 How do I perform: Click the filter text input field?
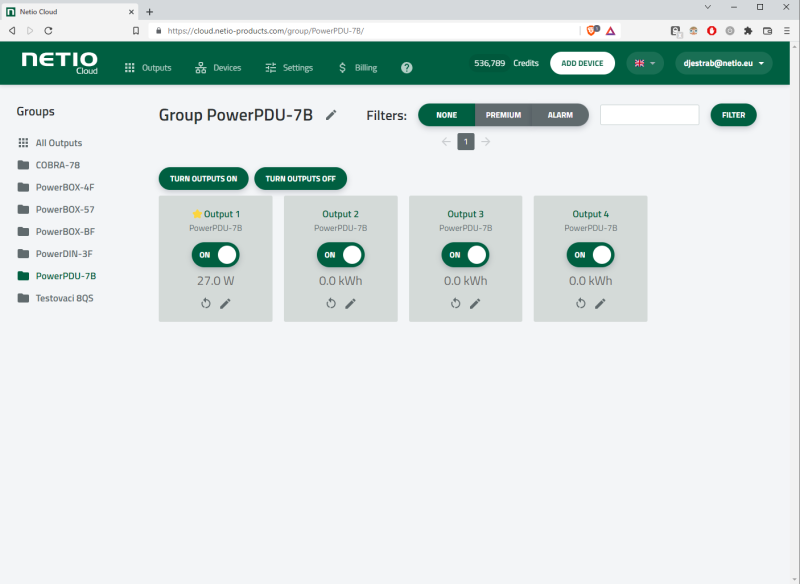(x=649, y=115)
